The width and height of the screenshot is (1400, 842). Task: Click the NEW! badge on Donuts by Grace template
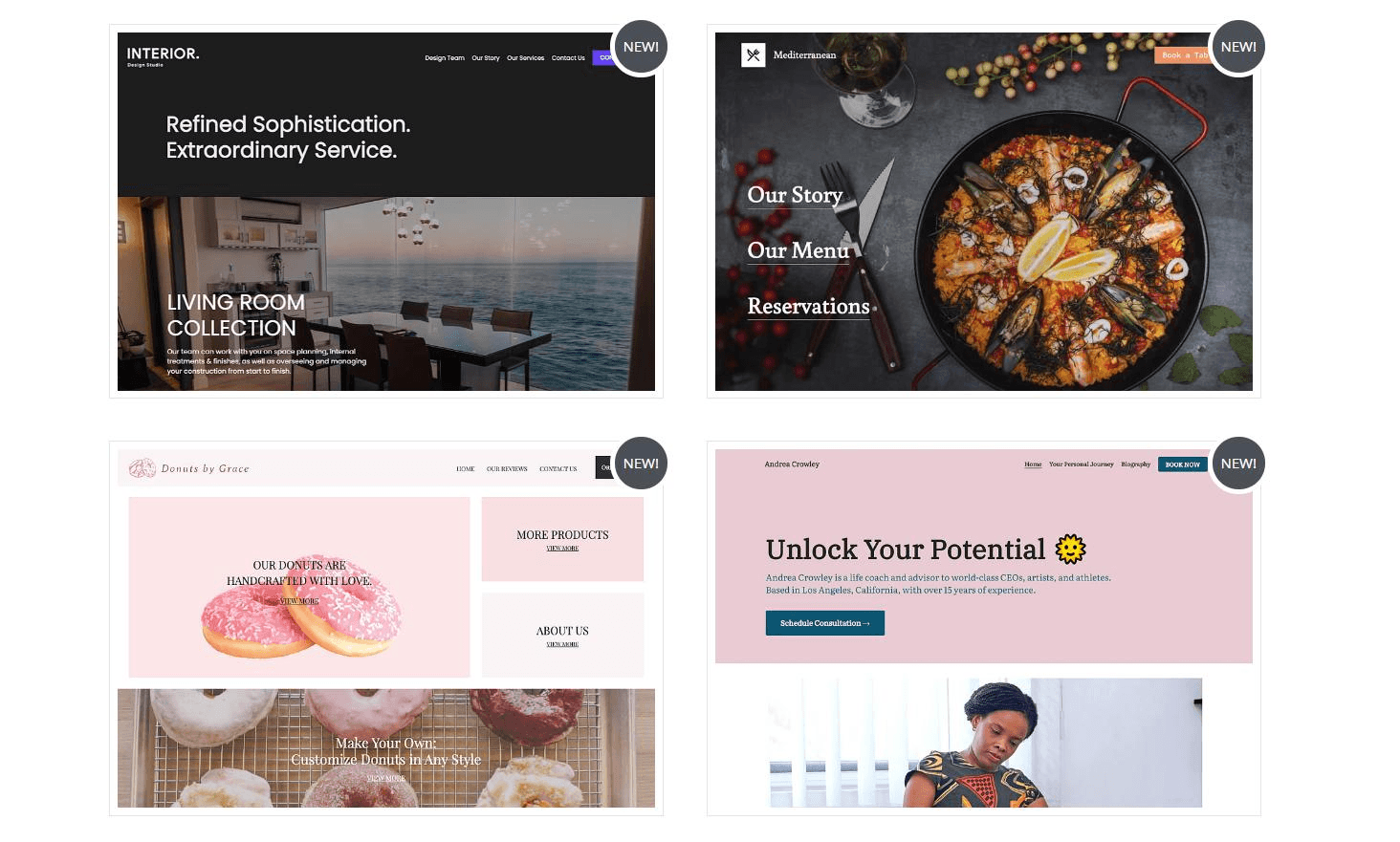pyautogui.click(x=641, y=464)
